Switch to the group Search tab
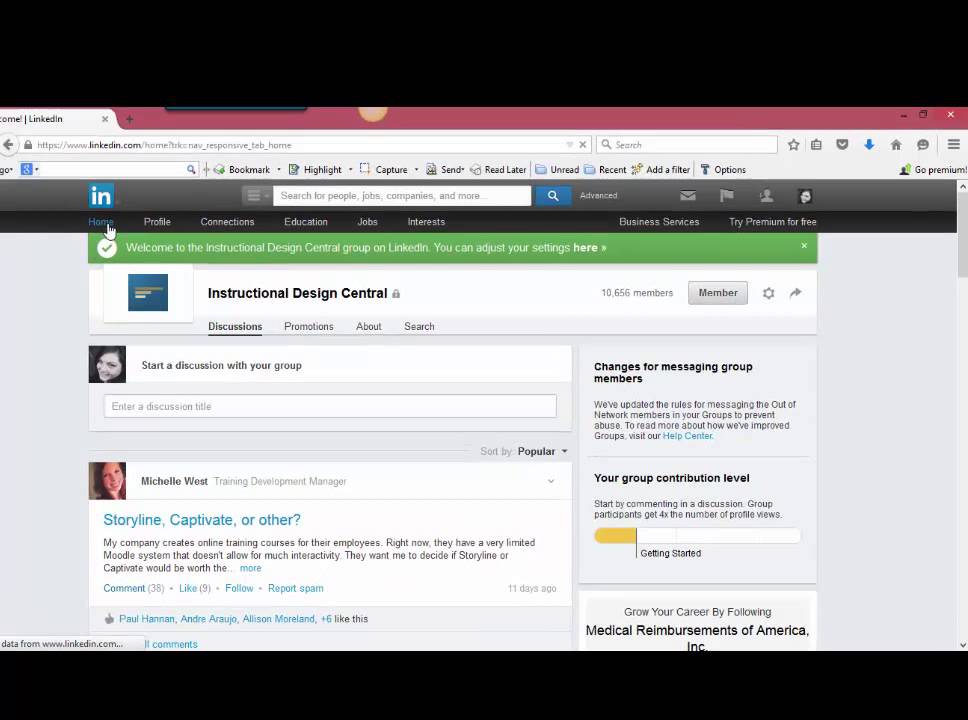This screenshot has height=720, width=968. click(x=419, y=327)
